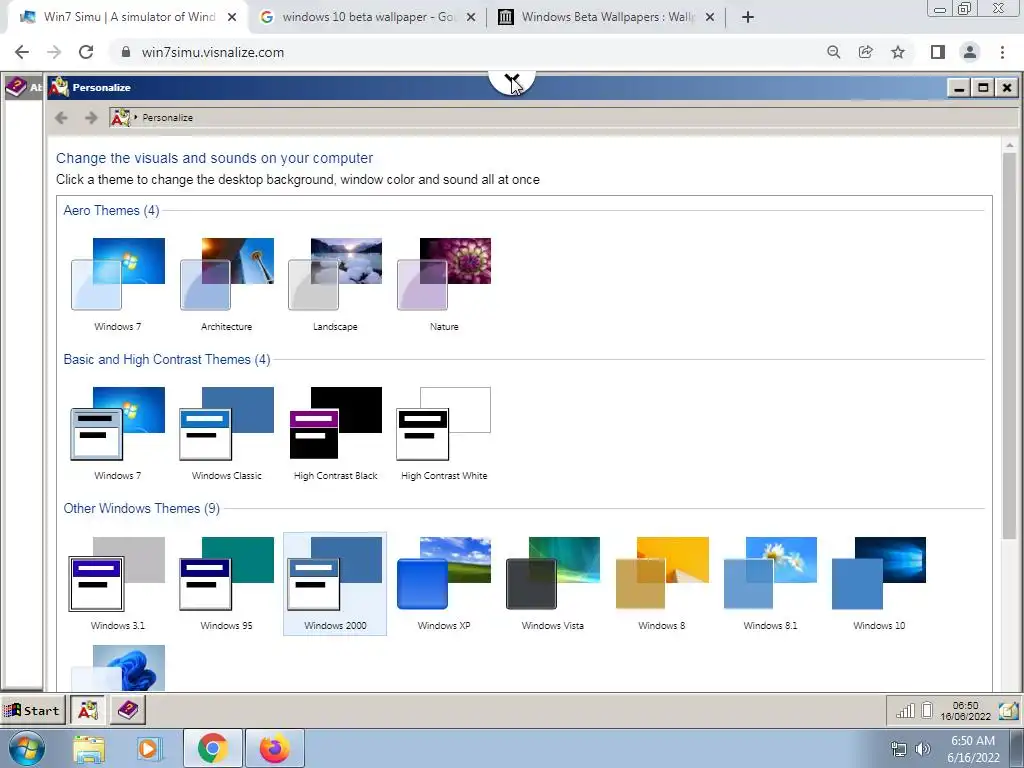The height and width of the screenshot is (768, 1024).
Task: Open Firefox from the taskbar
Action: [x=274, y=749]
